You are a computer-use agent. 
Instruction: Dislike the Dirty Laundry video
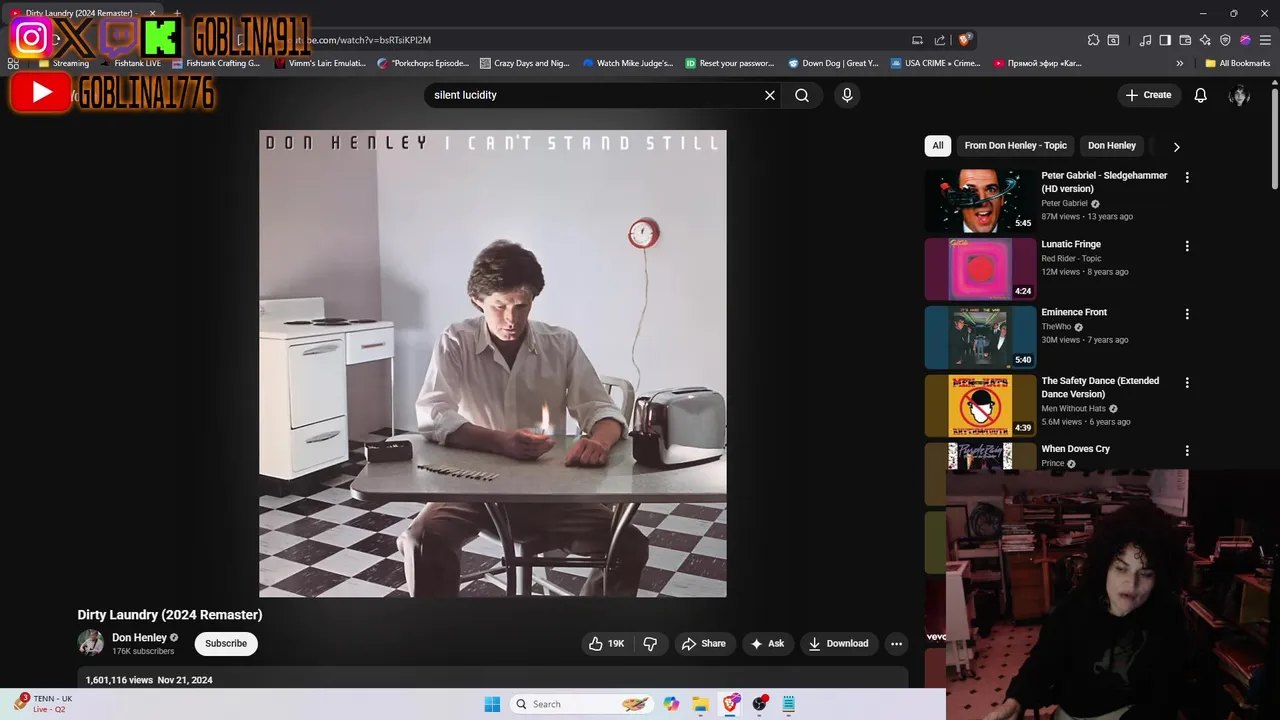click(x=650, y=644)
